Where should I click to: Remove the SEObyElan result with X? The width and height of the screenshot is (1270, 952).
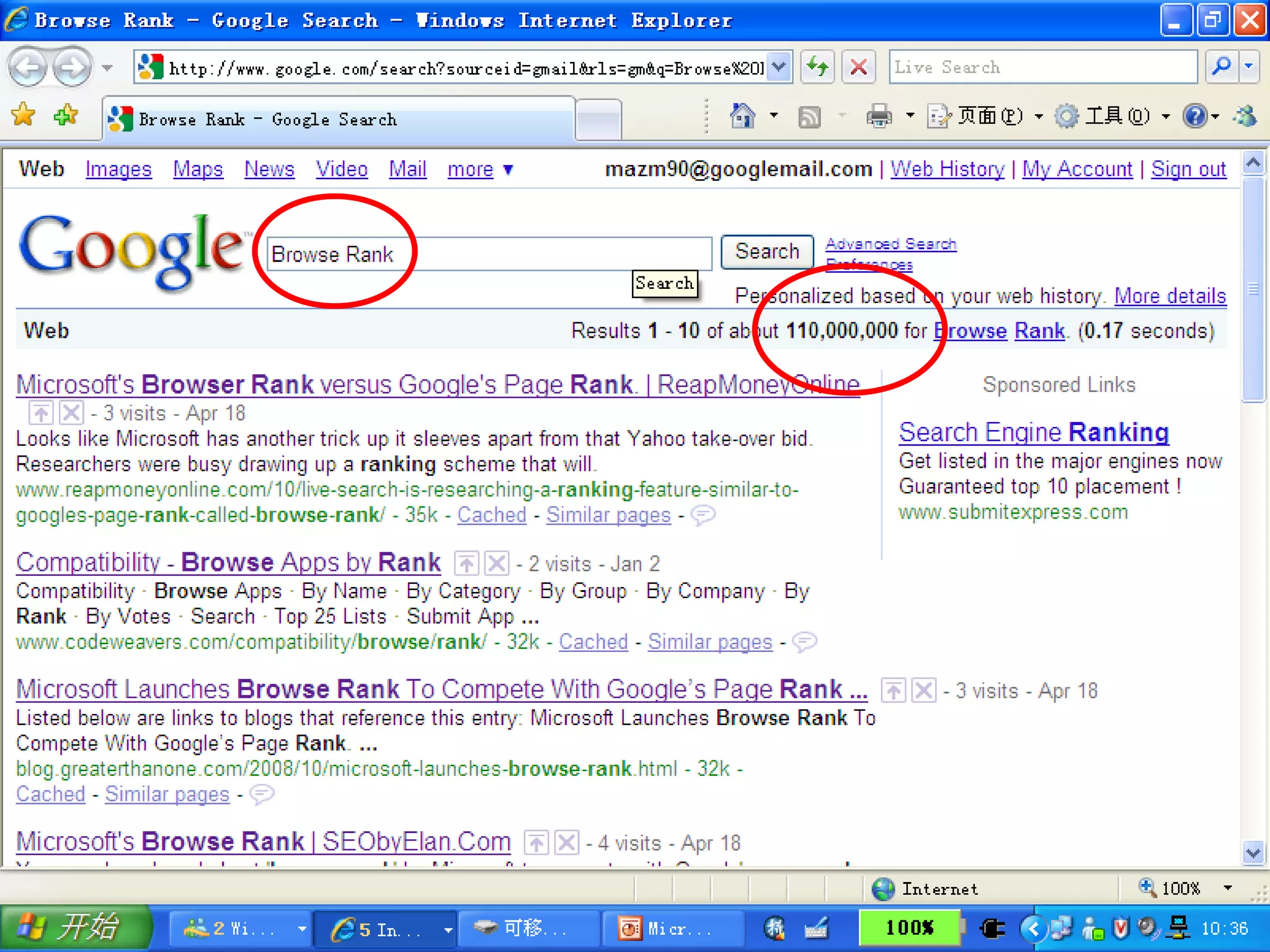pyautogui.click(x=566, y=843)
